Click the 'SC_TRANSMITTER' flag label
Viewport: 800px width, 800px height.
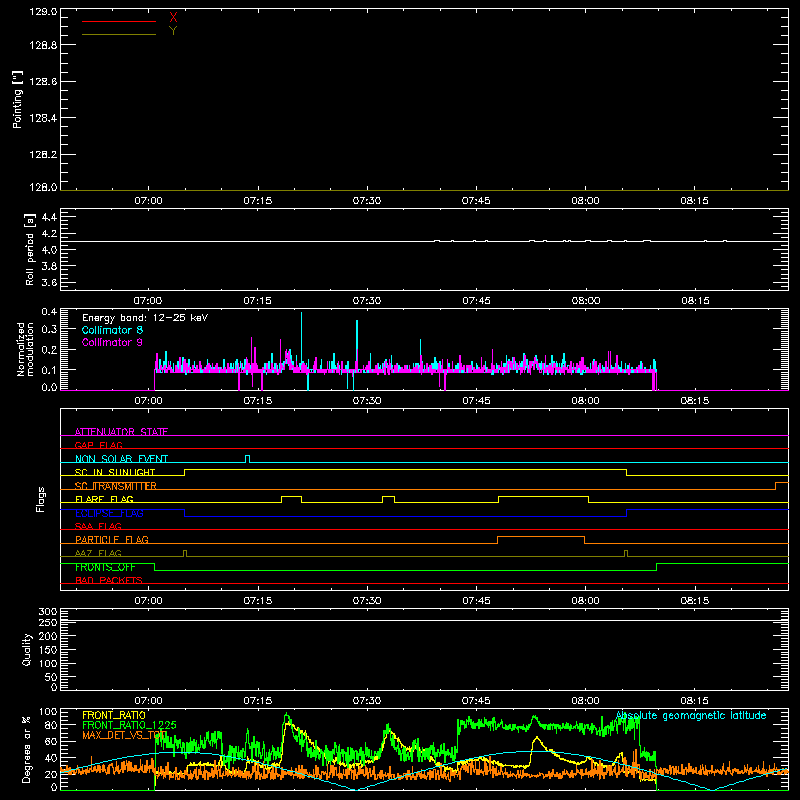pos(116,486)
